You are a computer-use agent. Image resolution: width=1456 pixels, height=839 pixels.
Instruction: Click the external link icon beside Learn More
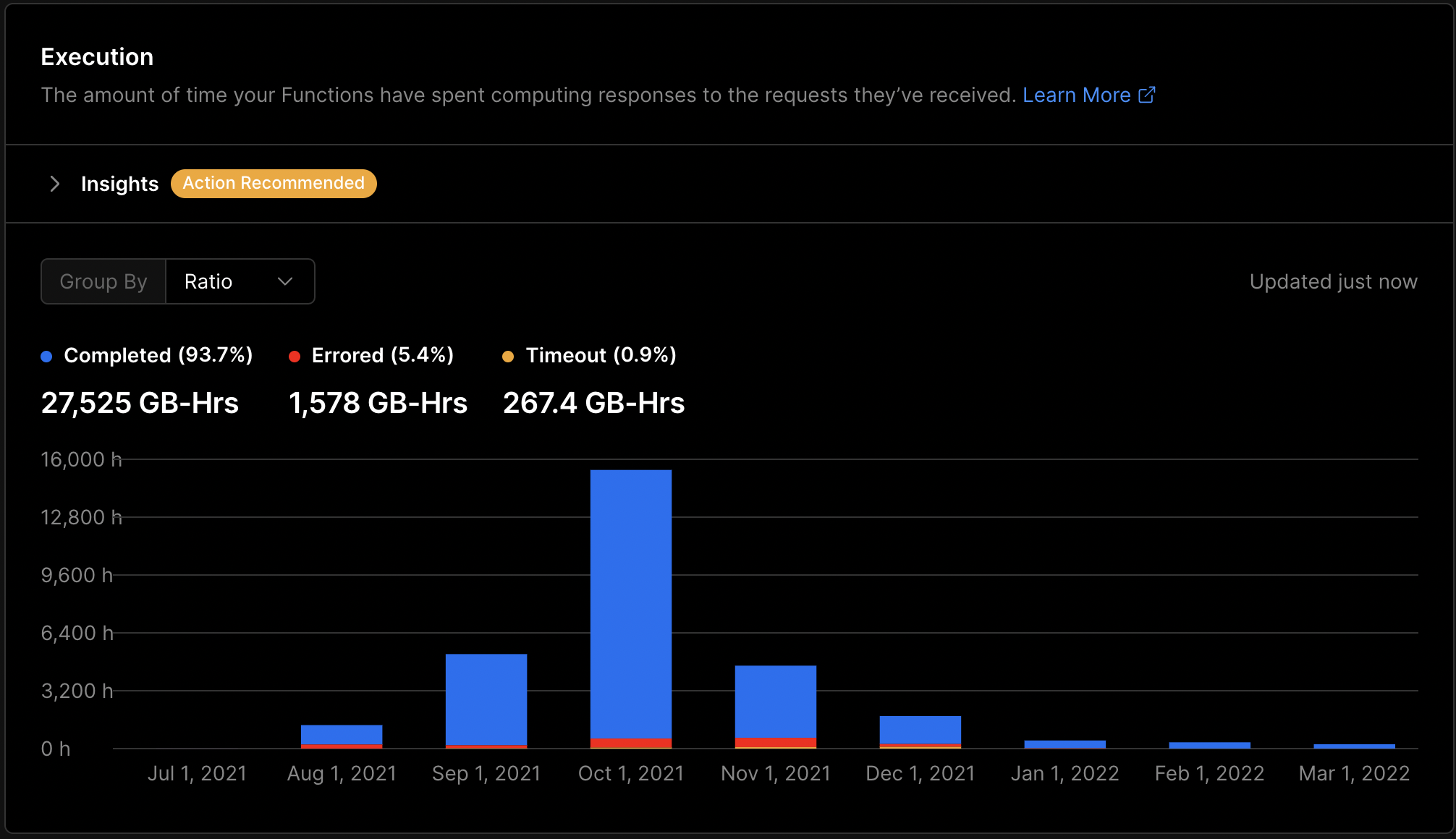[x=1147, y=95]
